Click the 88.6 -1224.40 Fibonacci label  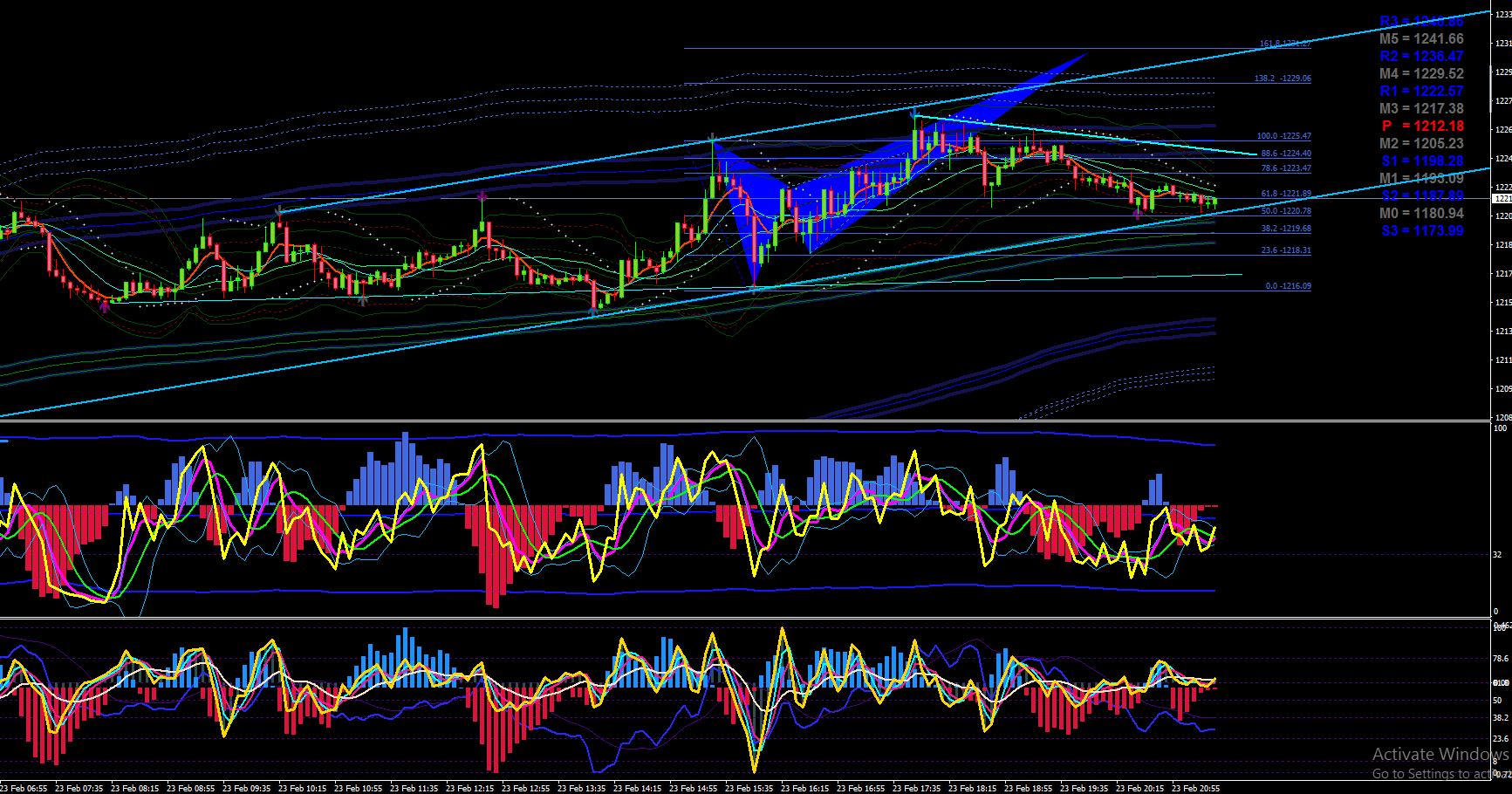pos(1285,154)
